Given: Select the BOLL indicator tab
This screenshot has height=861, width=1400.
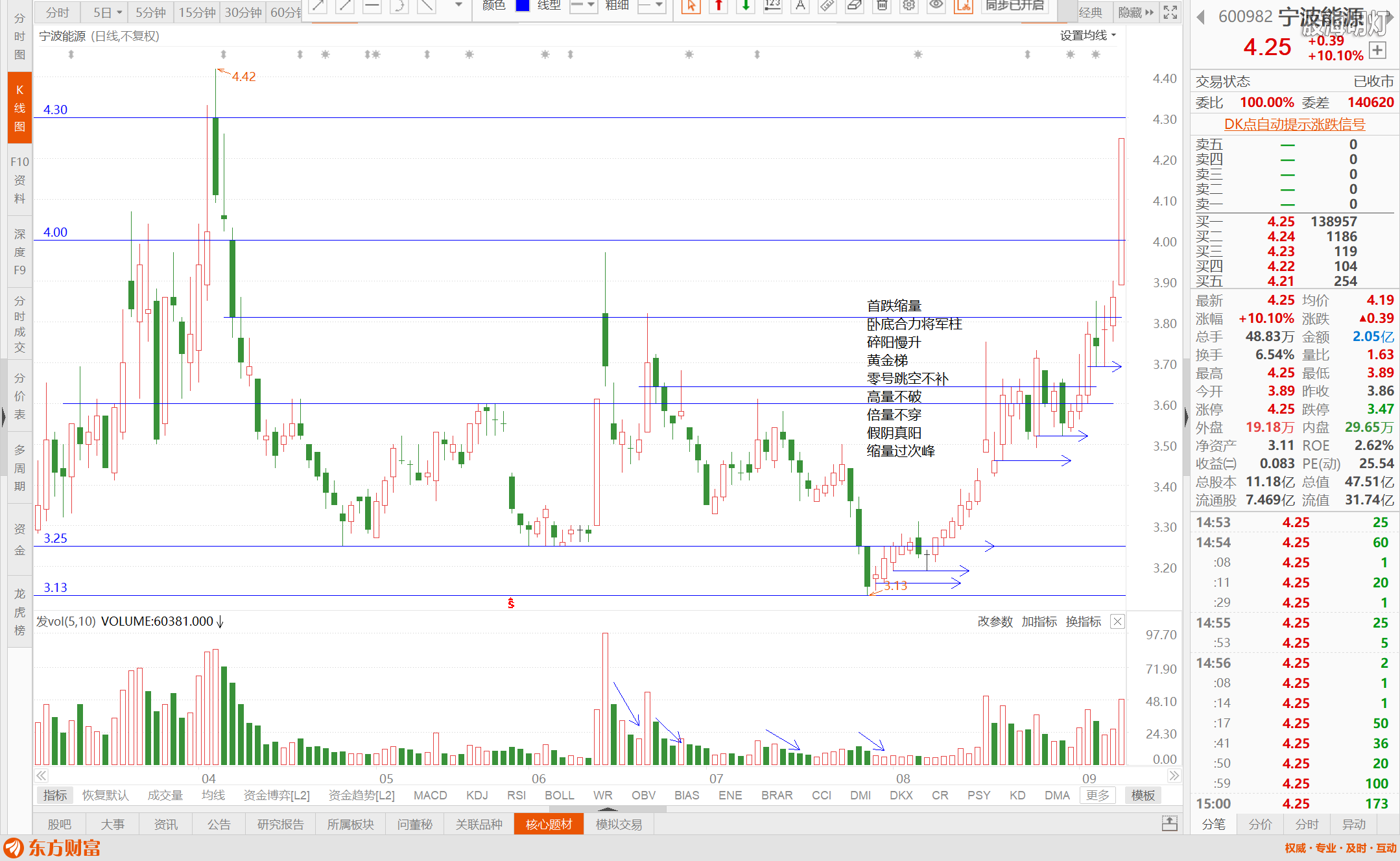Looking at the screenshot, I should click(x=559, y=795).
